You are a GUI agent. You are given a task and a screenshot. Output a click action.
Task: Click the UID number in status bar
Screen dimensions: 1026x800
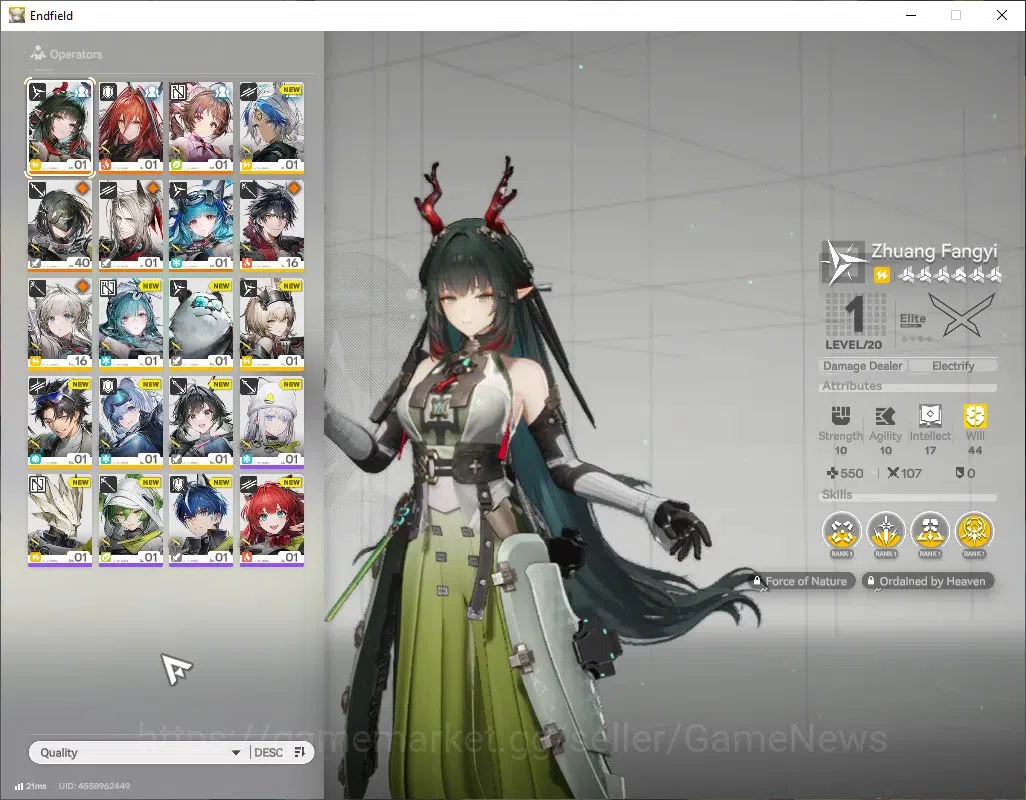click(94, 786)
